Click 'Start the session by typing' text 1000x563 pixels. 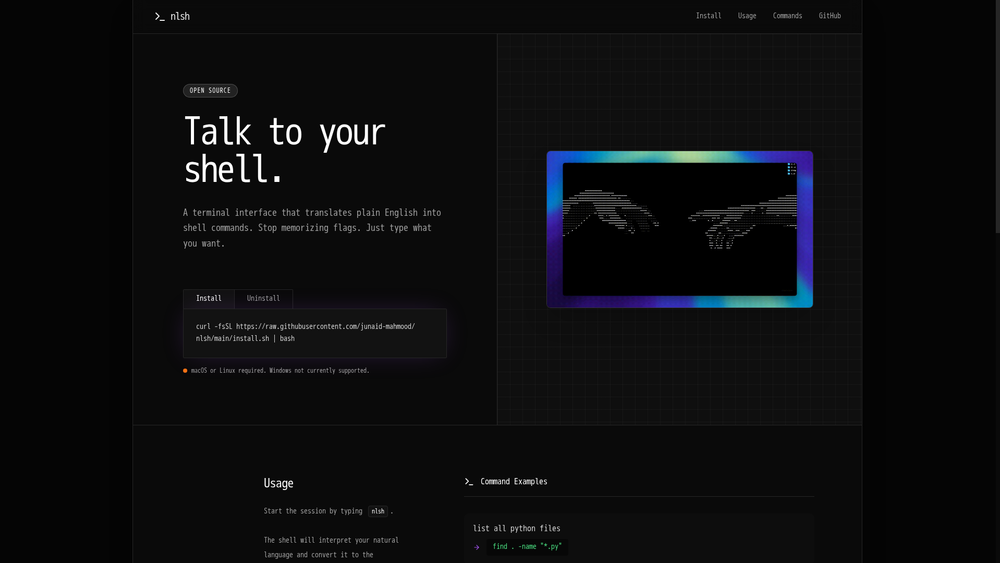tap(312, 511)
